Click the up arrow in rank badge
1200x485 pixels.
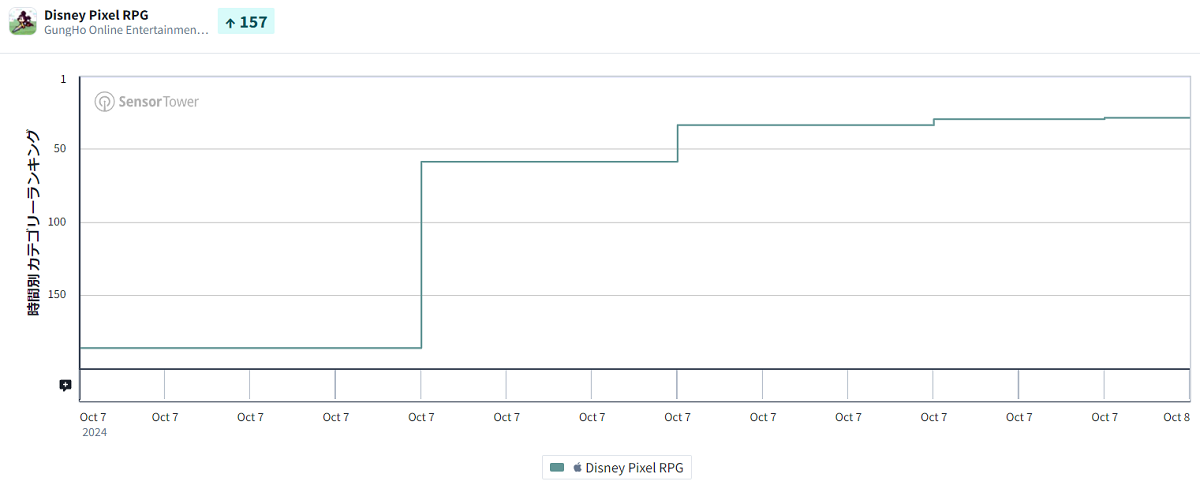(230, 22)
